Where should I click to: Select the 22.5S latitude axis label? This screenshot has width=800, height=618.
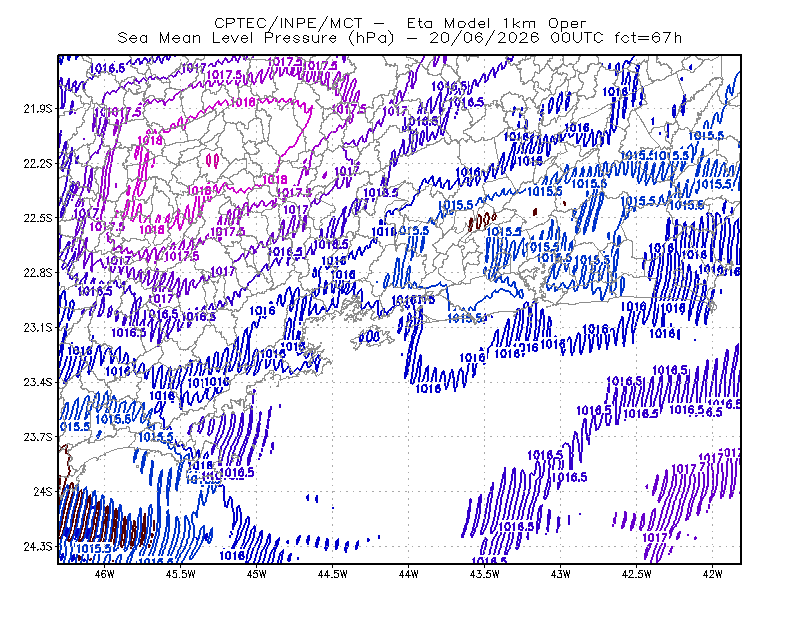pyautogui.click(x=38, y=218)
